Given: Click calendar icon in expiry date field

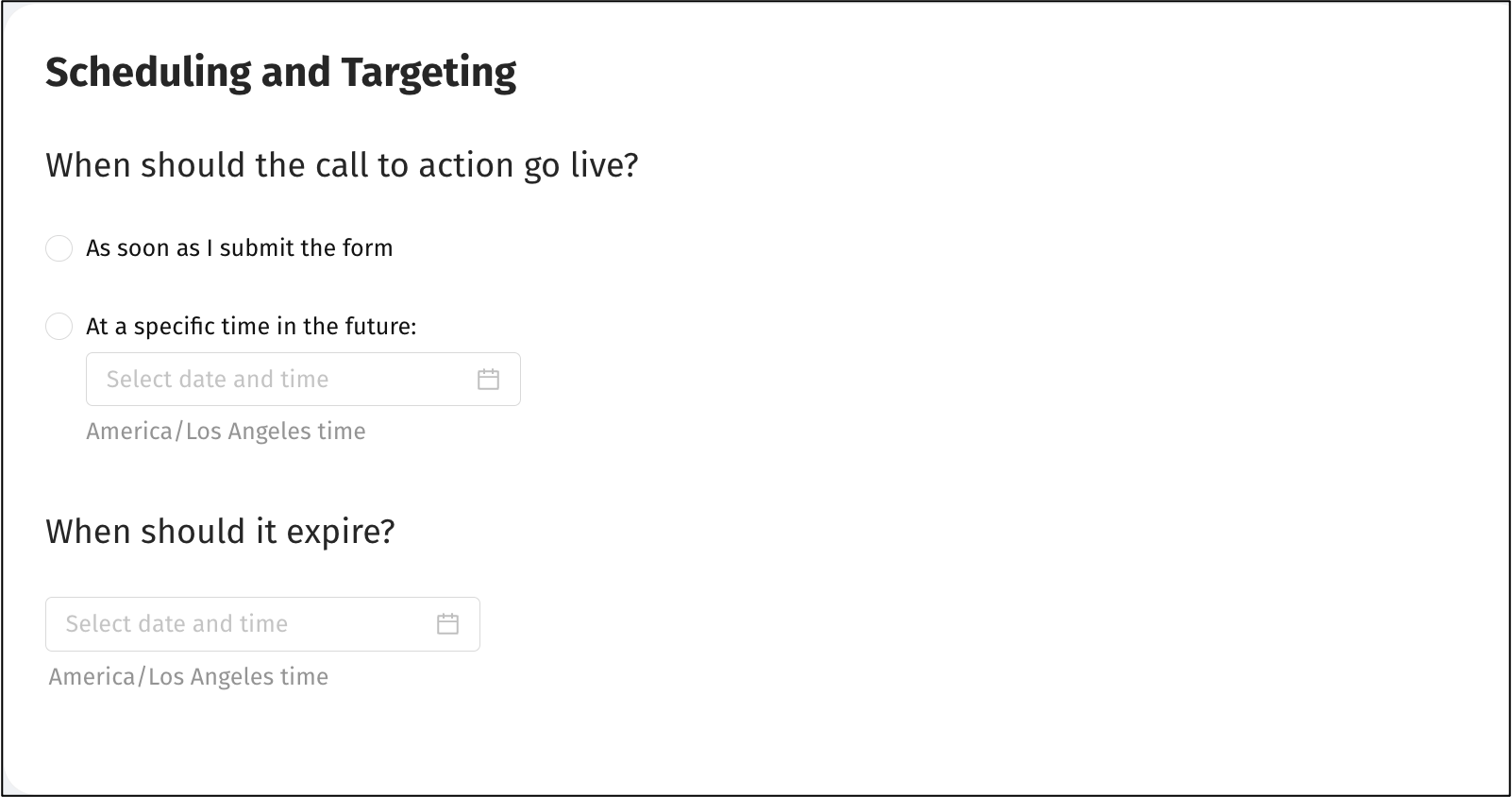Looking at the screenshot, I should pyautogui.click(x=447, y=624).
